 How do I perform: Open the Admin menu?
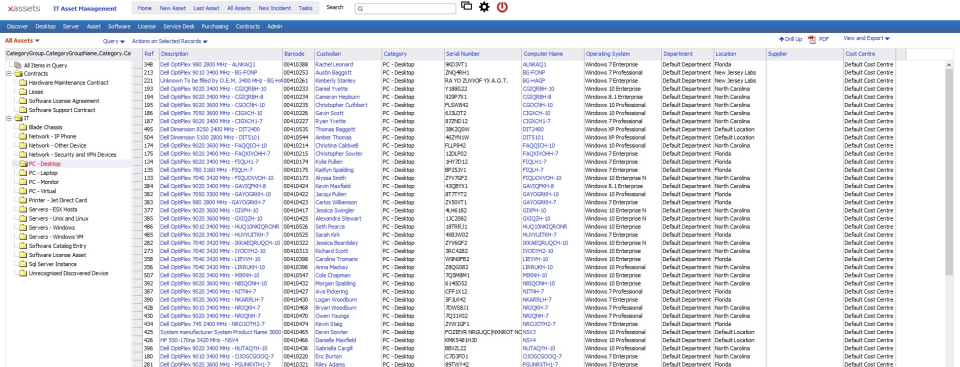click(275, 26)
